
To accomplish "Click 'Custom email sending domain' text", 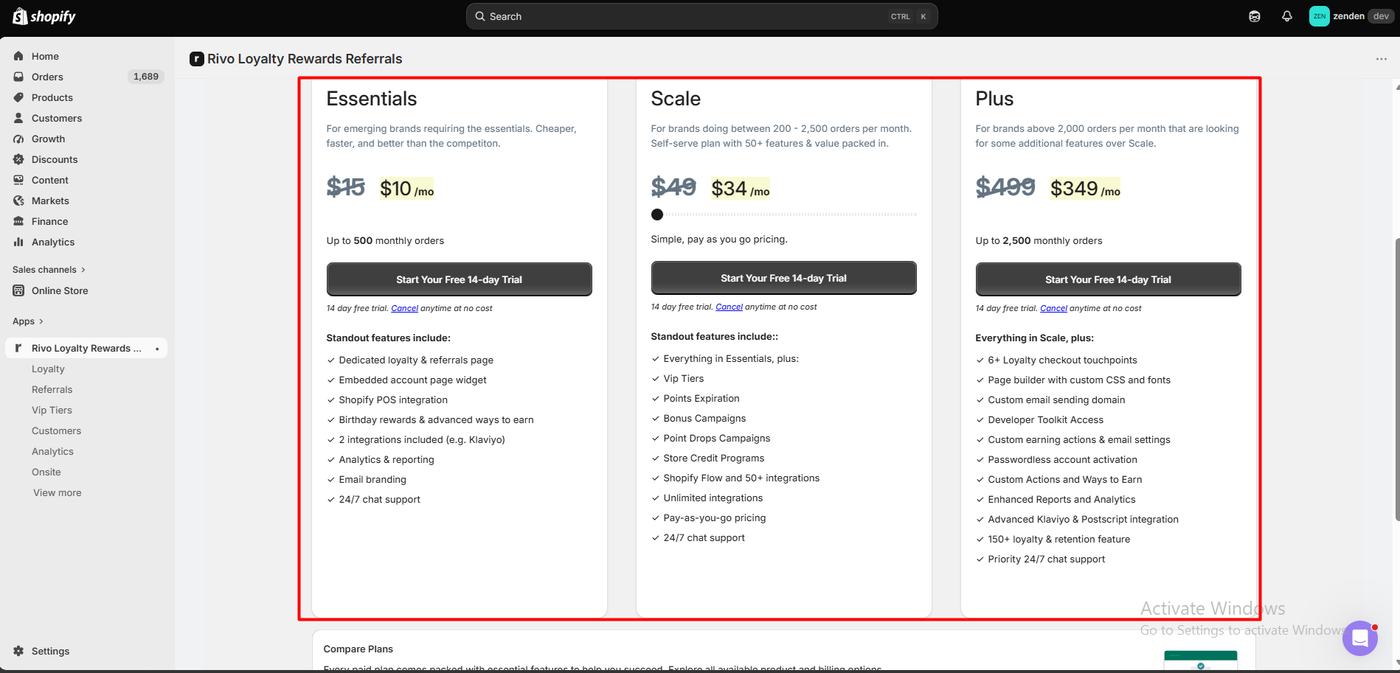I will (1057, 400).
